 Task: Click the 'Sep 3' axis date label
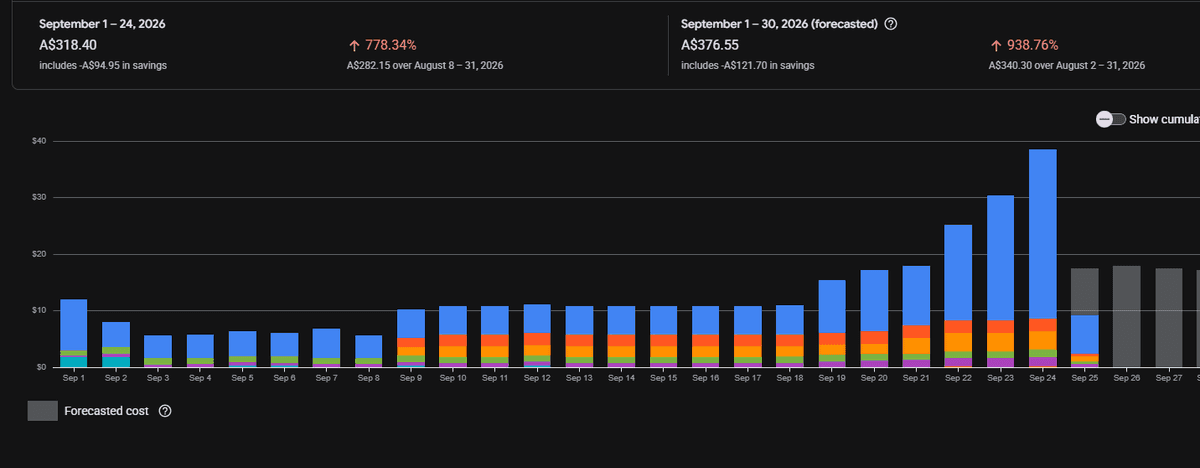tap(158, 379)
